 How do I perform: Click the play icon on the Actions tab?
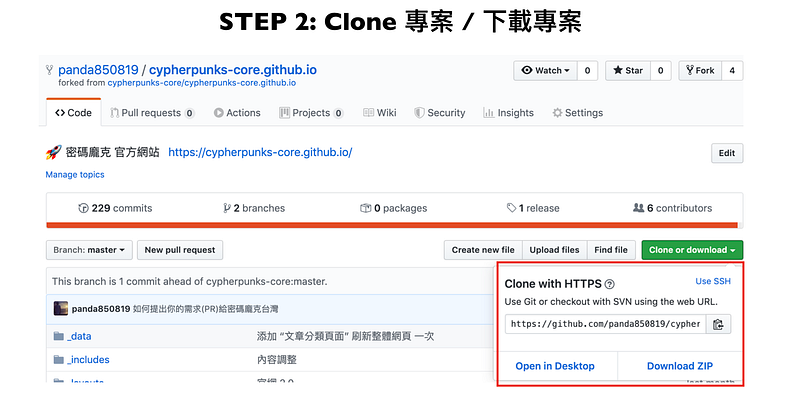pos(218,113)
